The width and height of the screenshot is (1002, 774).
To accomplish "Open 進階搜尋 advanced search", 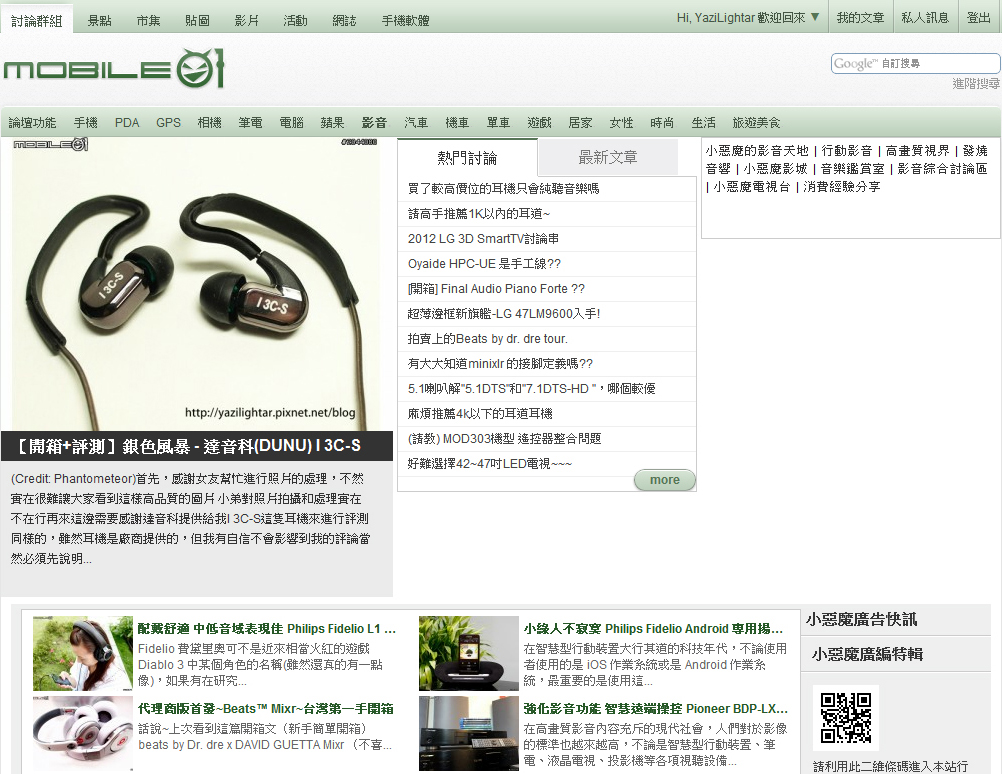I will pyautogui.click(x=976, y=84).
